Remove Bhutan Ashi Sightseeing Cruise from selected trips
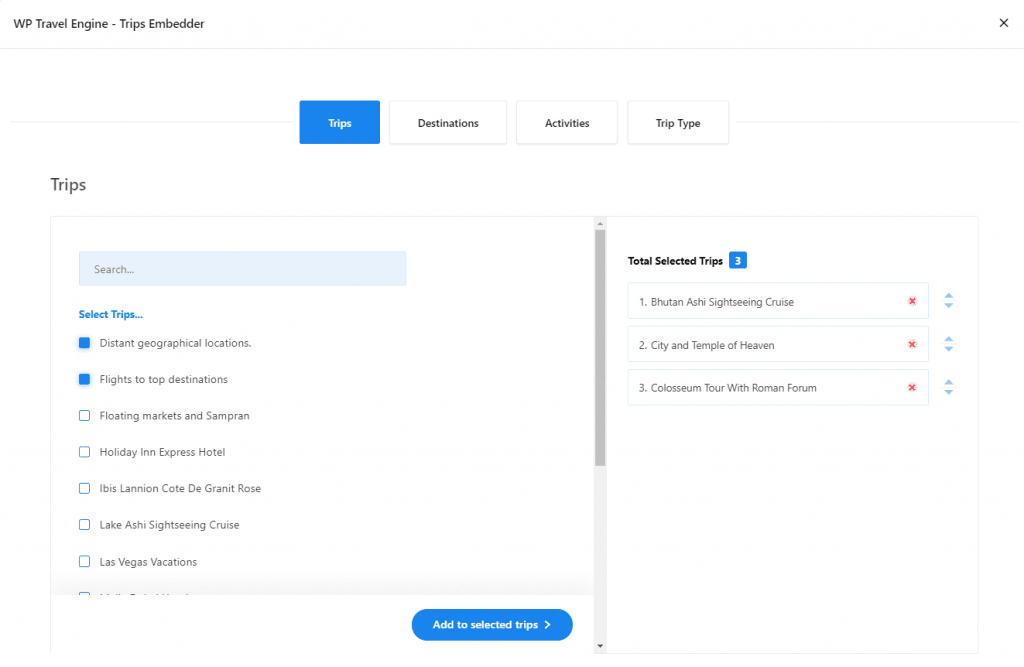The height and width of the screenshot is (667, 1024). pos(912,301)
